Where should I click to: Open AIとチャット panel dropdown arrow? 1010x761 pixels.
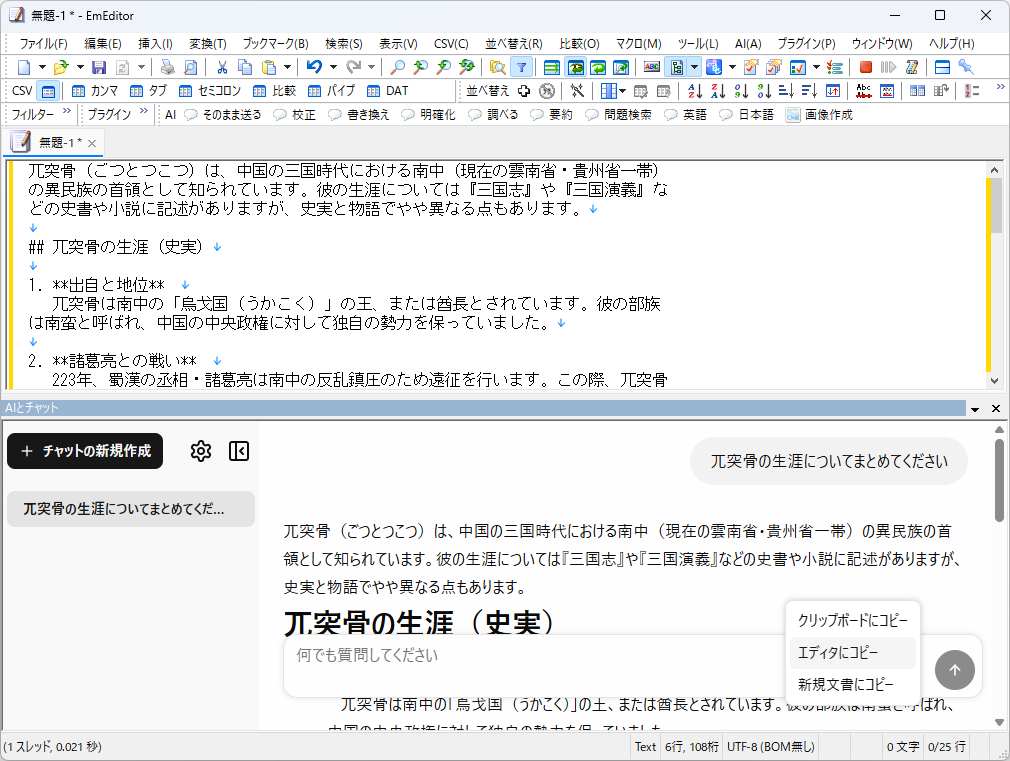click(975, 409)
